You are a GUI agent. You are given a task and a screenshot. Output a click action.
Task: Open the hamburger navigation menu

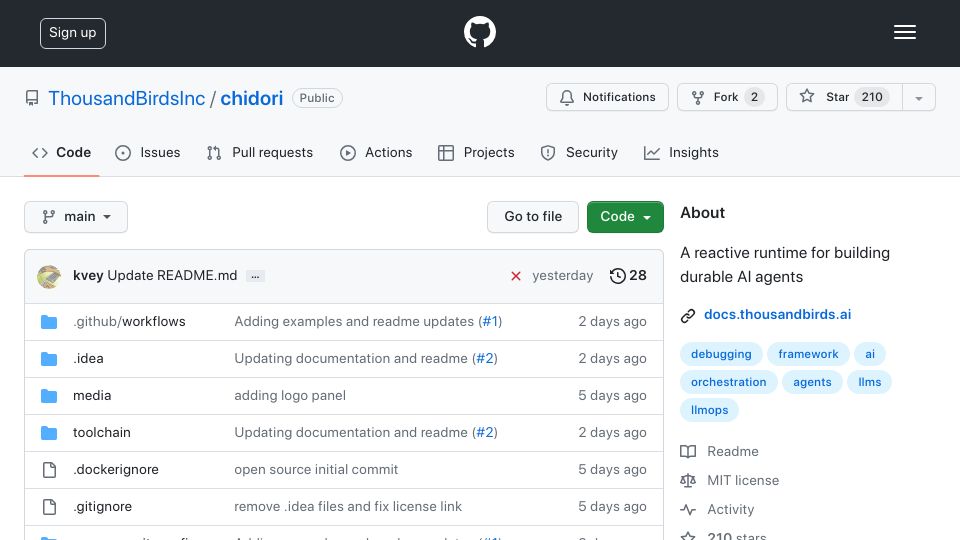(904, 32)
